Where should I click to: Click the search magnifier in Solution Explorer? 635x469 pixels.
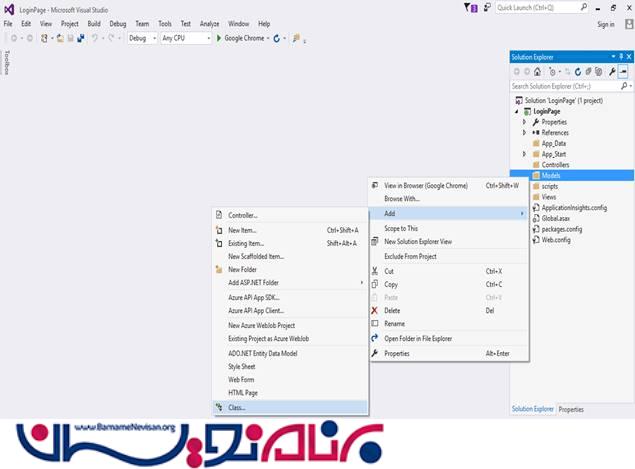[x=624, y=86]
